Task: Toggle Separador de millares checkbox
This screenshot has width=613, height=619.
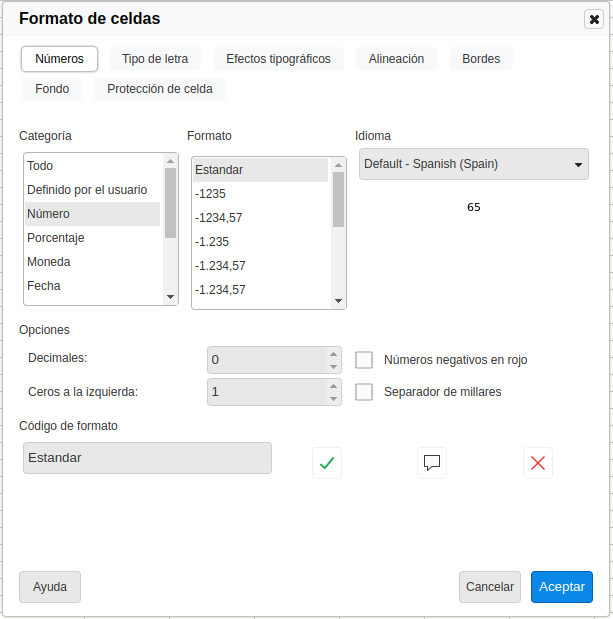Action: point(364,392)
